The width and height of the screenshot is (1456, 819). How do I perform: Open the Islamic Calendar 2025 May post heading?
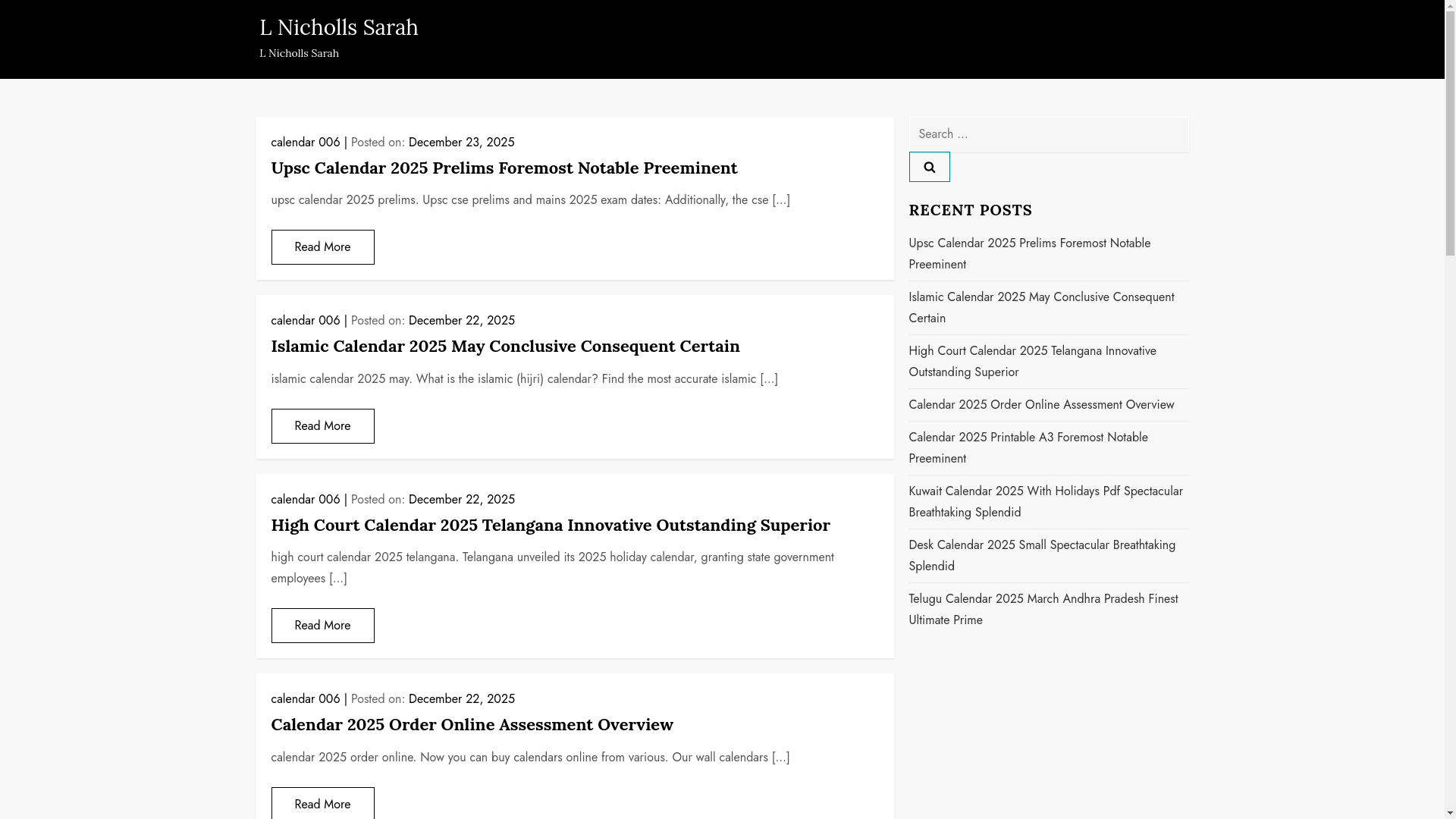505,346
